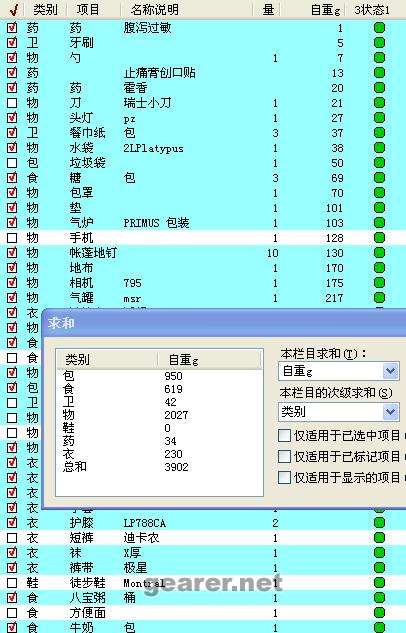Viewport: 406px width, 633px height.
Task: Click green status dot in 气罐 row
Action: (379, 298)
